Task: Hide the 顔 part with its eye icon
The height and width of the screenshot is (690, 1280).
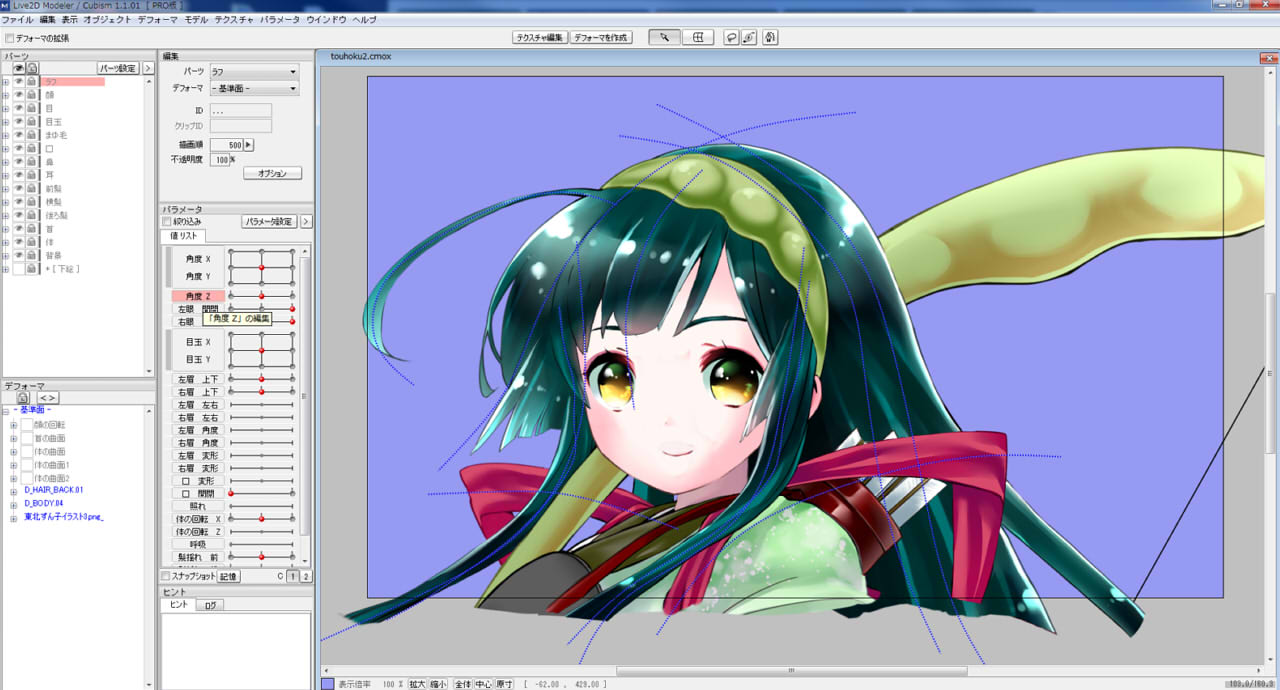Action: (18, 95)
